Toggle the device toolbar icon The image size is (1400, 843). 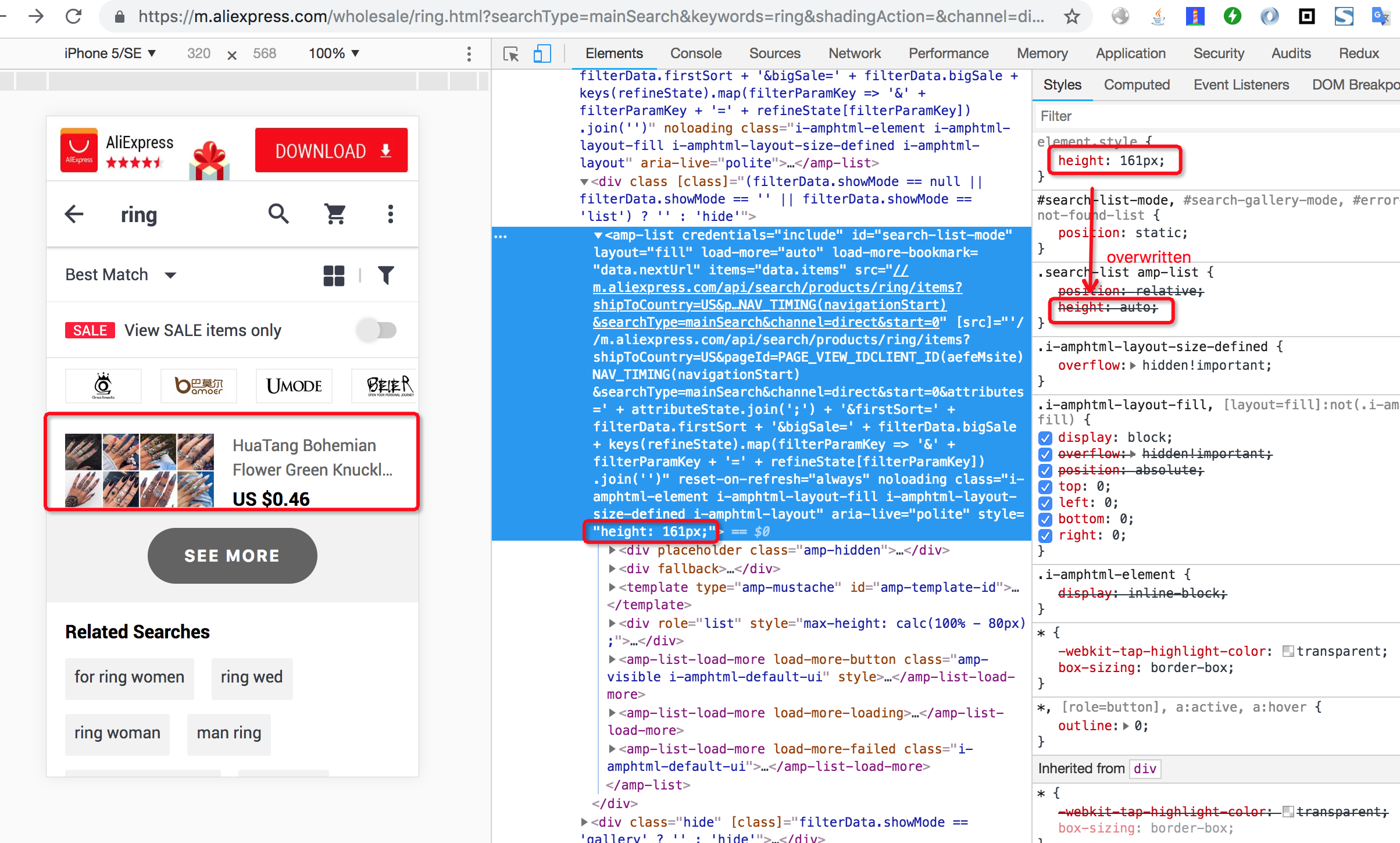point(542,54)
